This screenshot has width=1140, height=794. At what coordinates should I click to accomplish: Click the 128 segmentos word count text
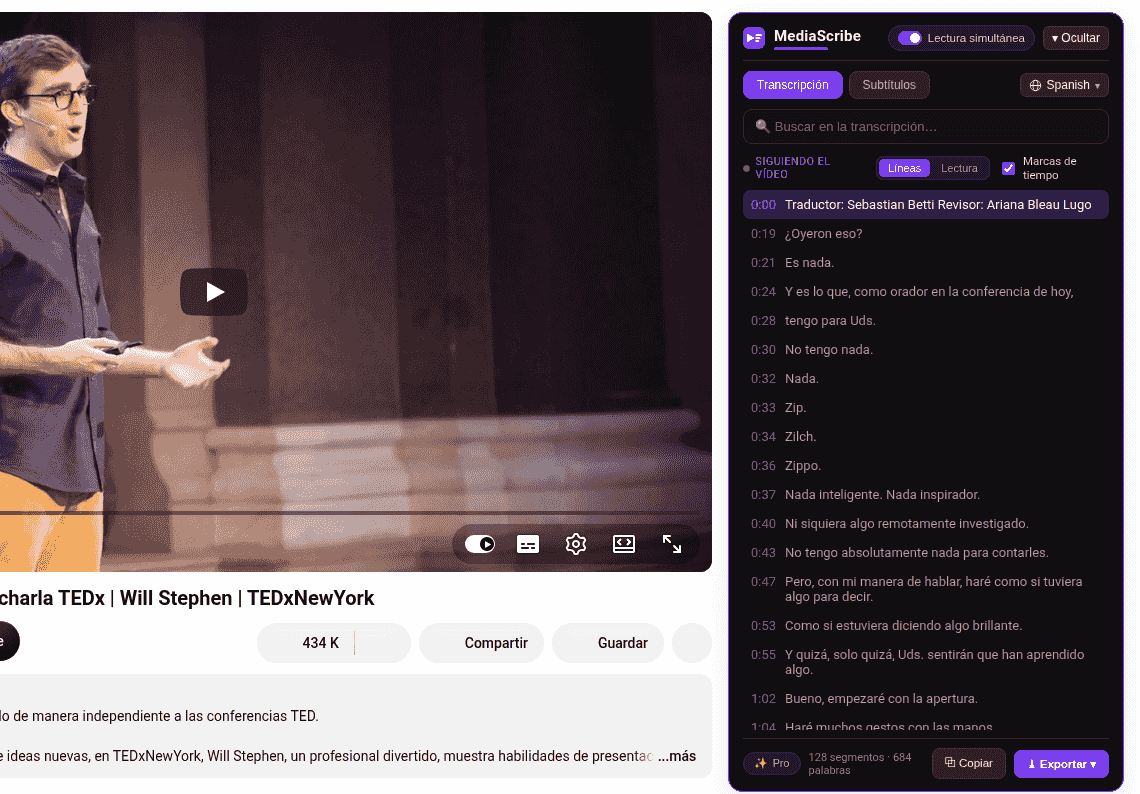point(860,763)
